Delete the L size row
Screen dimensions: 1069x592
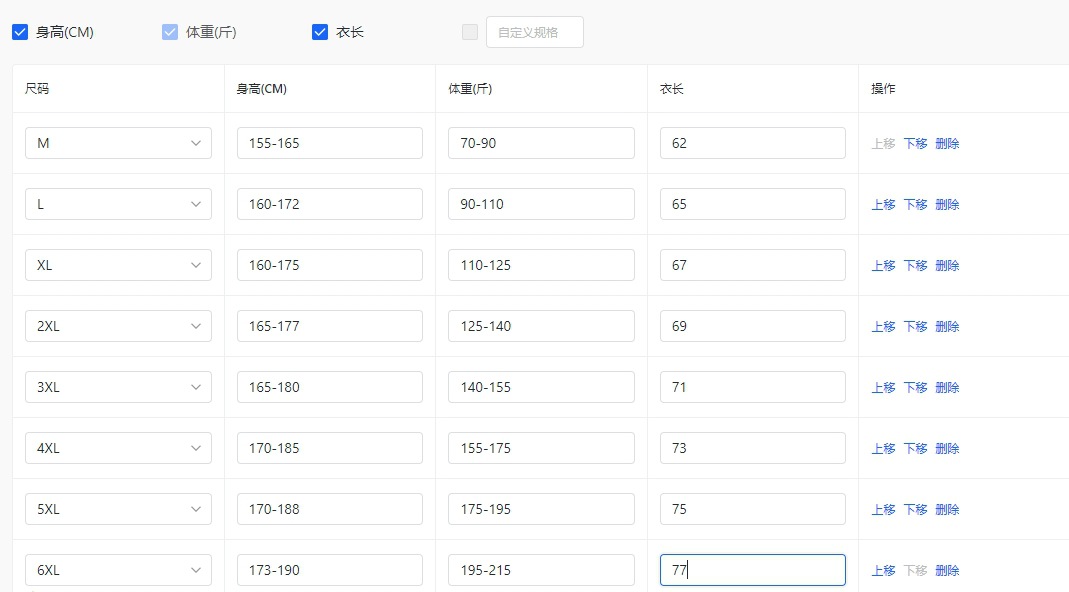(947, 204)
